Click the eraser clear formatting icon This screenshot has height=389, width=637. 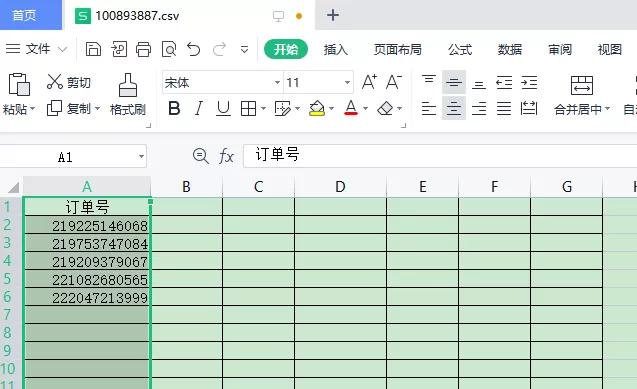[x=385, y=108]
